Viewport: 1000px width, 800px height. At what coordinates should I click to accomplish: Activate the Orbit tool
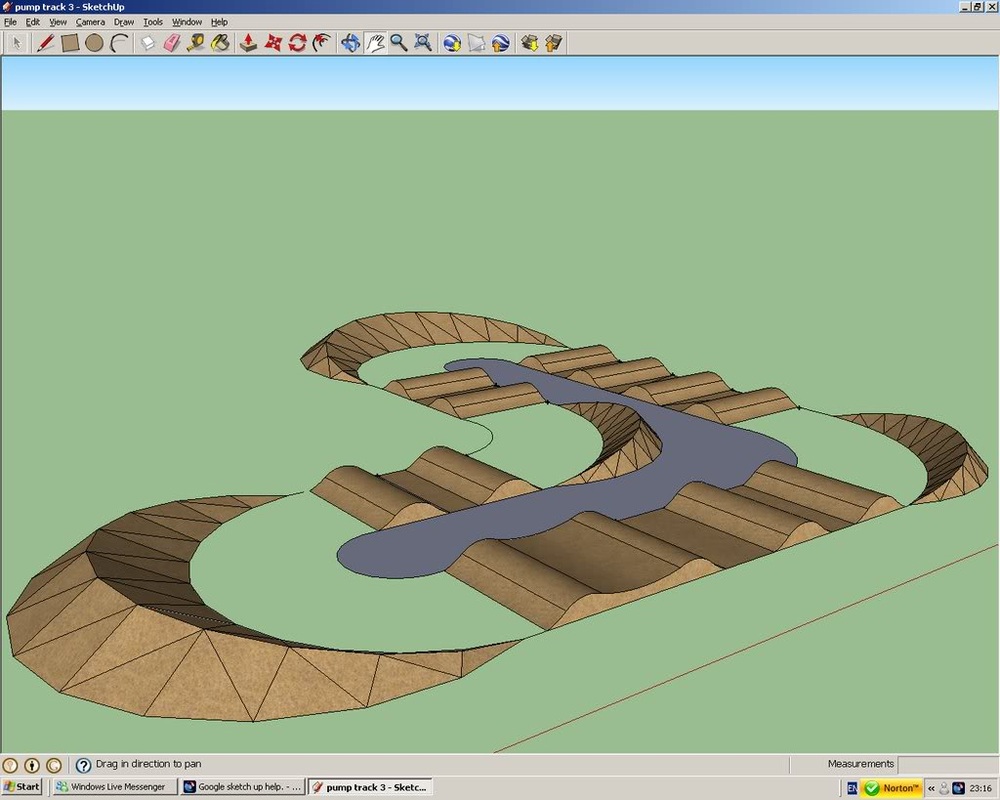[x=350, y=43]
